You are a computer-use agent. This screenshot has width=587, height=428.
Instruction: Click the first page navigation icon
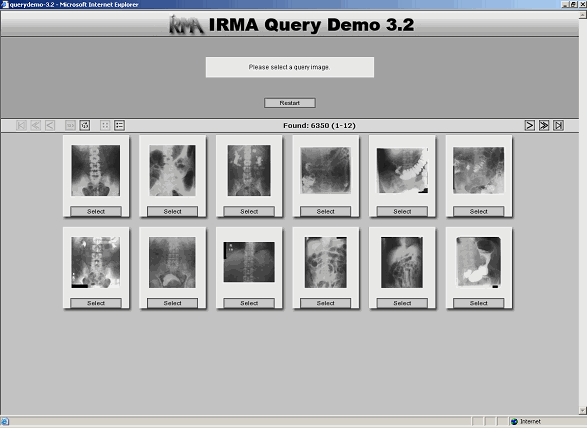coord(21,125)
